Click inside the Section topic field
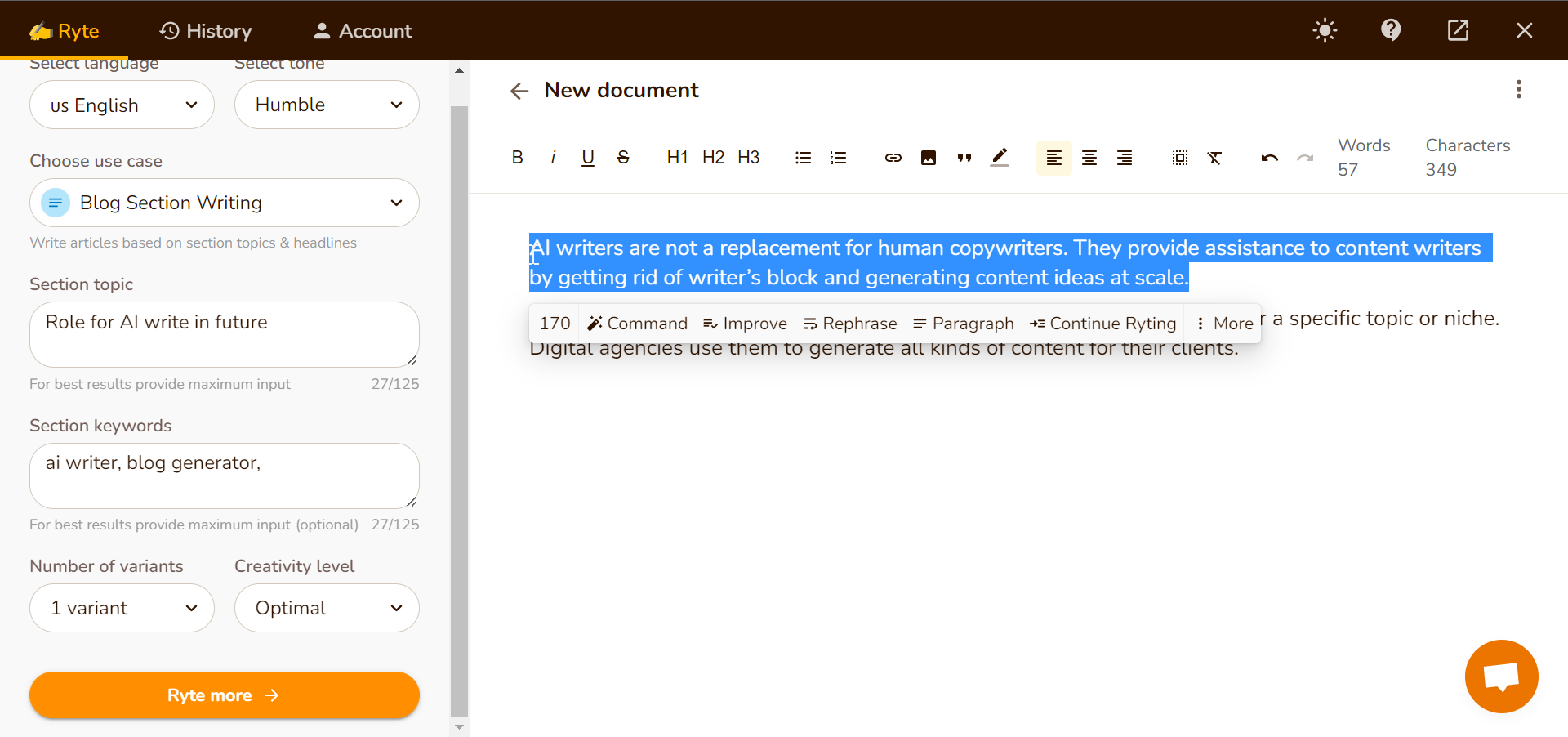This screenshot has height=737, width=1568. pyautogui.click(x=224, y=334)
